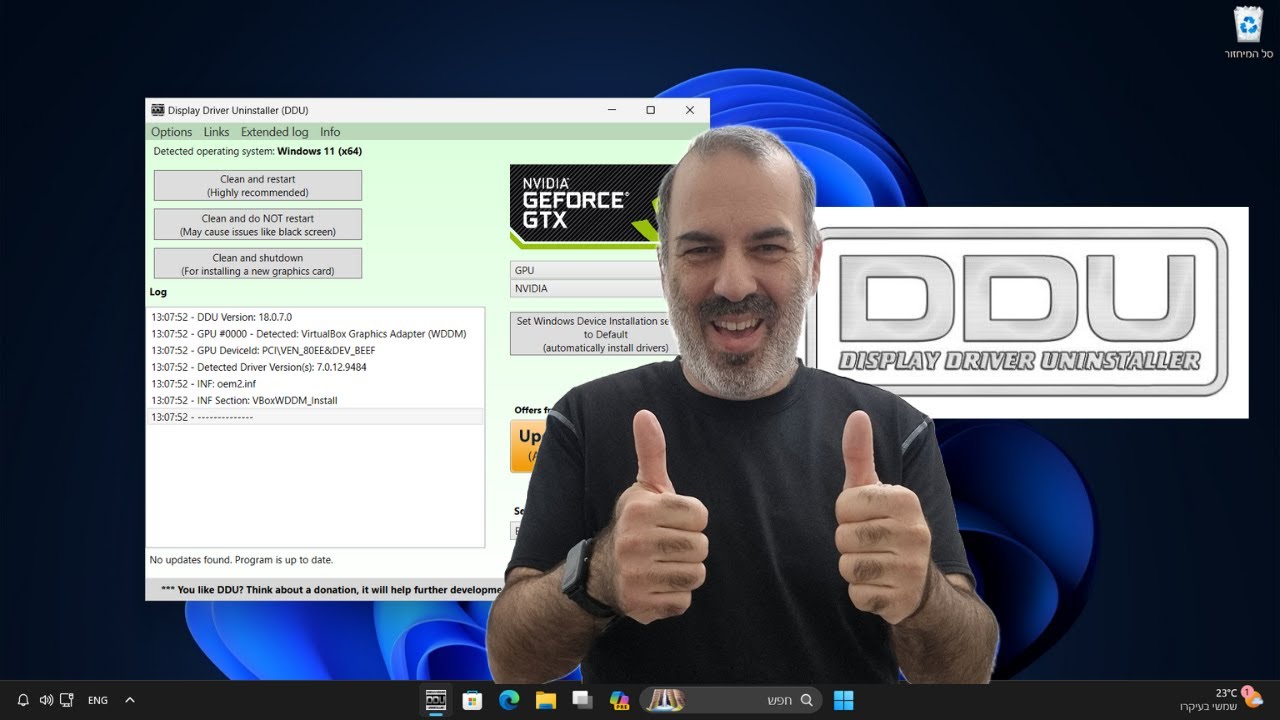The width and height of the screenshot is (1280, 720).
Task: Select log line INF Section: VBoxWDDM_Install
Action: point(315,400)
